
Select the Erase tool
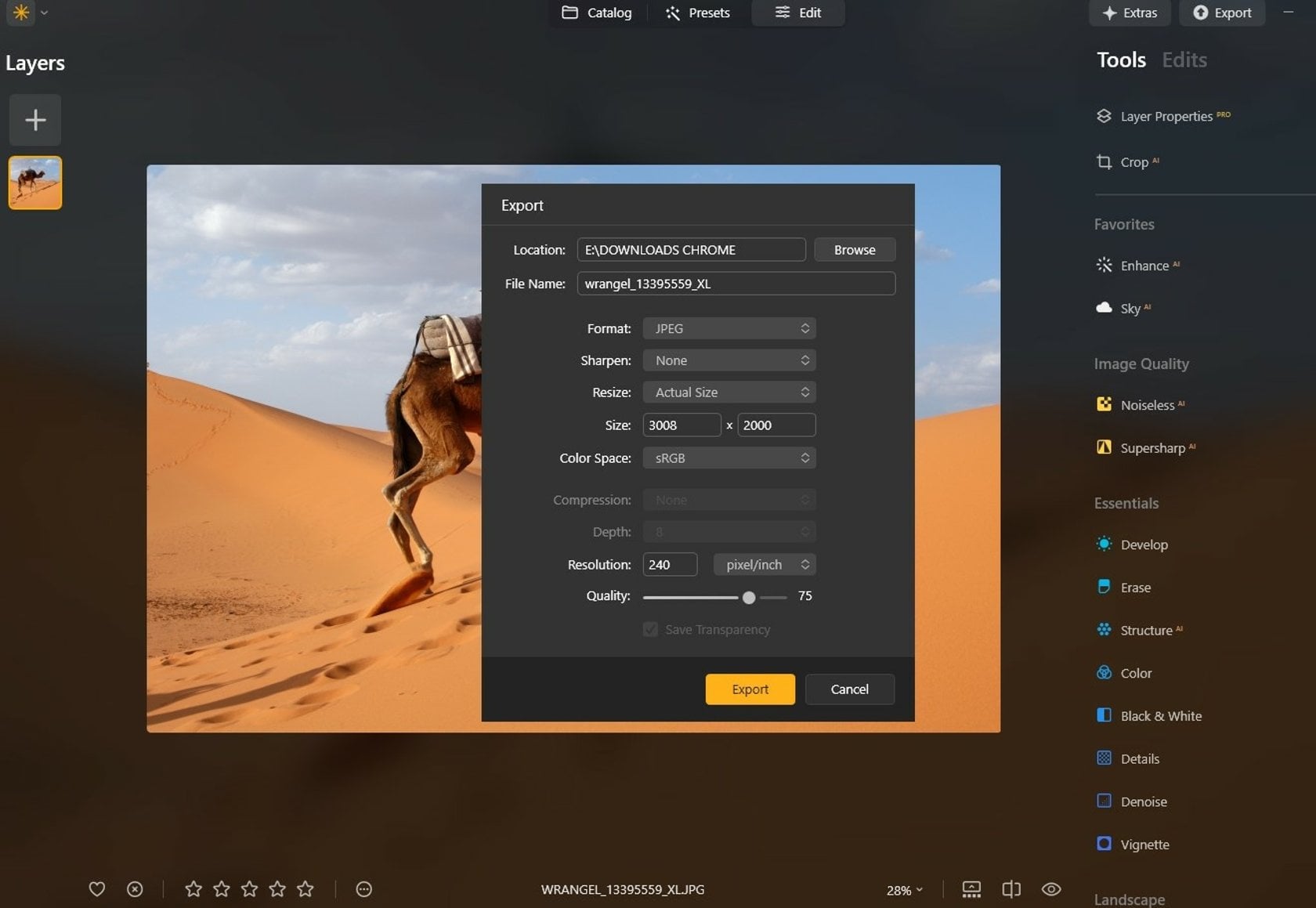(x=1135, y=588)
